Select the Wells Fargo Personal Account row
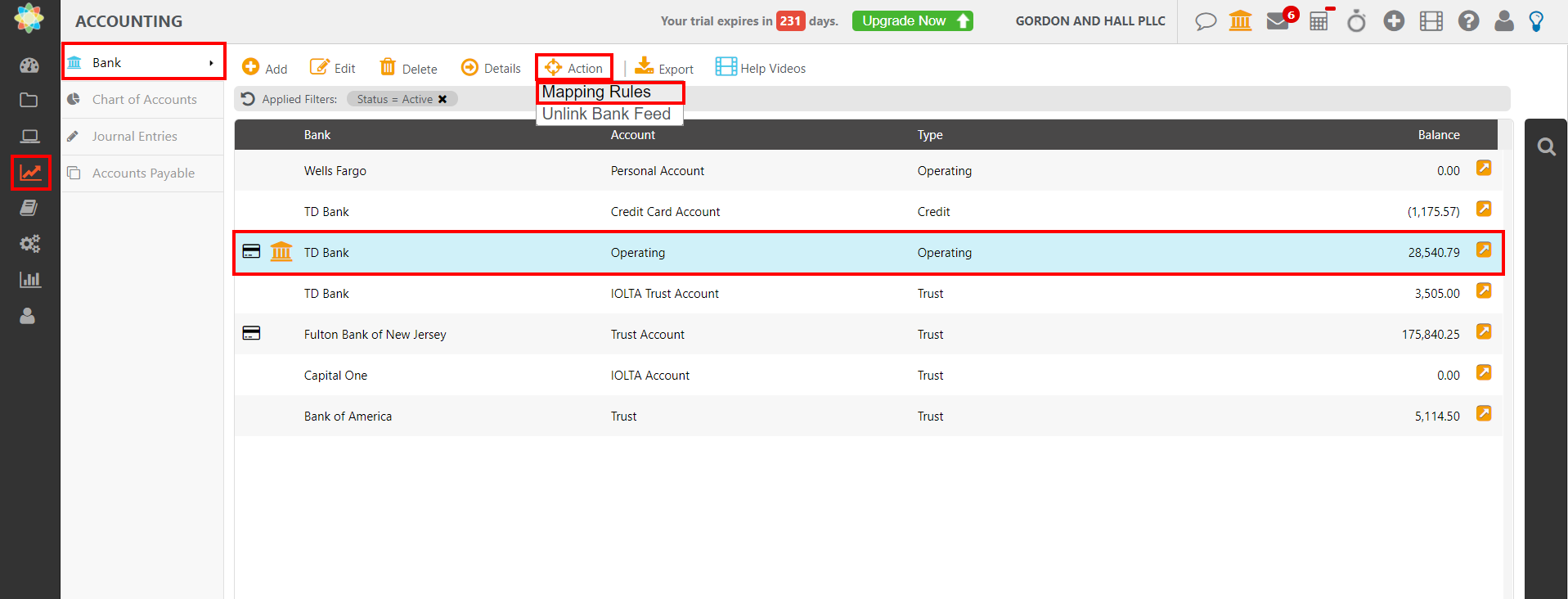The image size is (1568, 599). pos(868,170)
